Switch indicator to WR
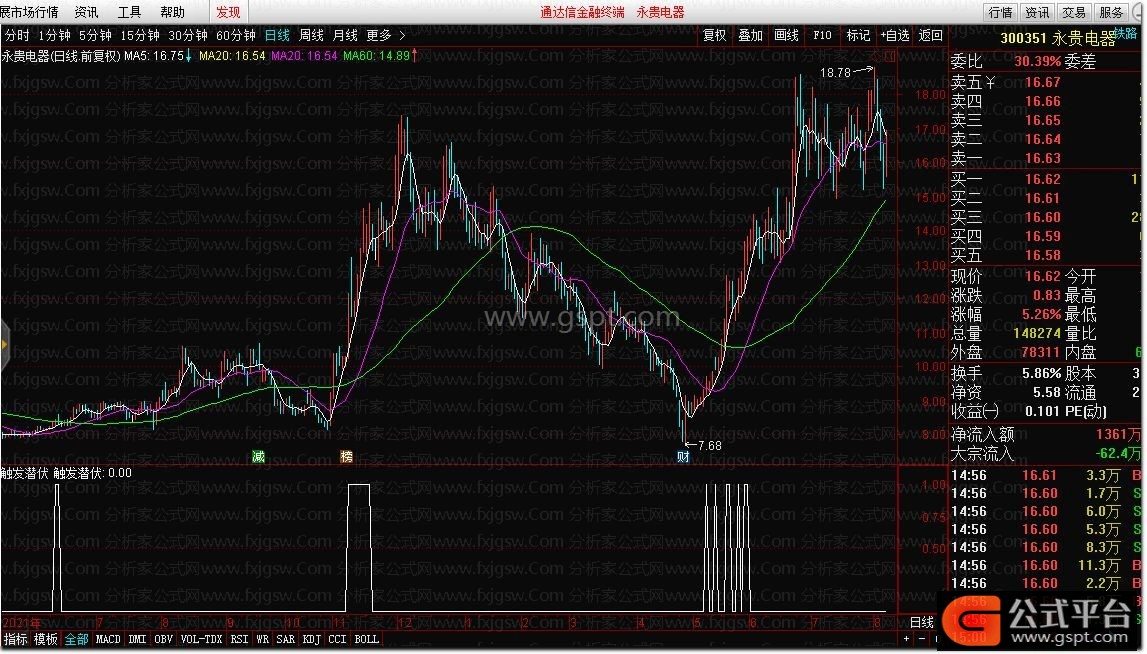The width and height of the screenshot is (1147, 654). 263,639
